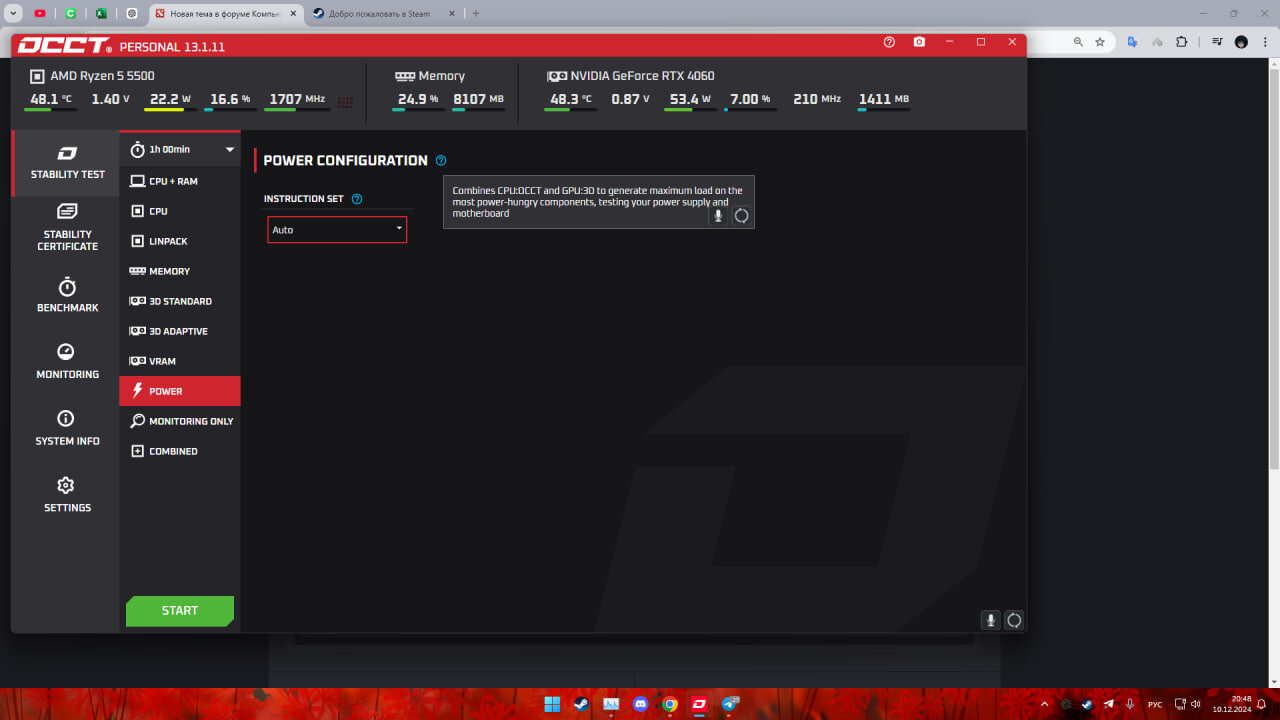Click the OCCT icon in the taskbar

click(700, 704)
